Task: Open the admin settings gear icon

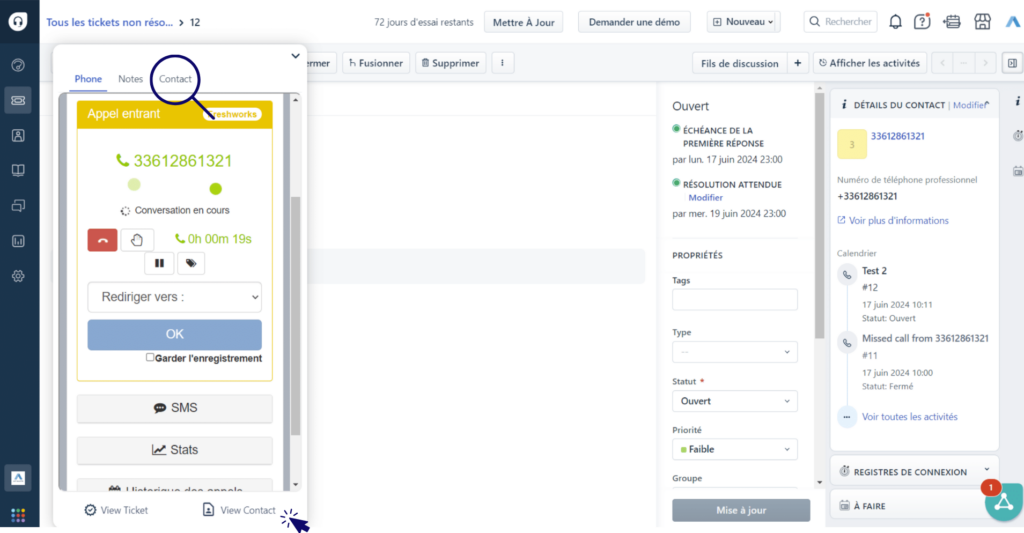Action: point(18,276)
